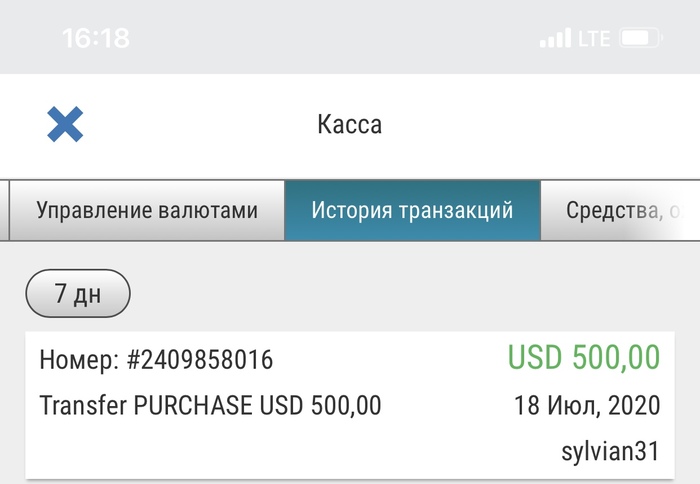Tap the Касса header title
700x484 pixels.
[350, 124]
